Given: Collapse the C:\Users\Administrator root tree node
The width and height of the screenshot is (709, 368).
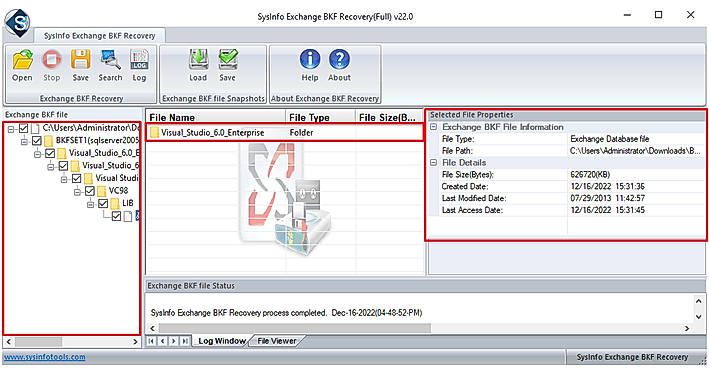Looking at the screenshot, I should [x=11, y=129].
